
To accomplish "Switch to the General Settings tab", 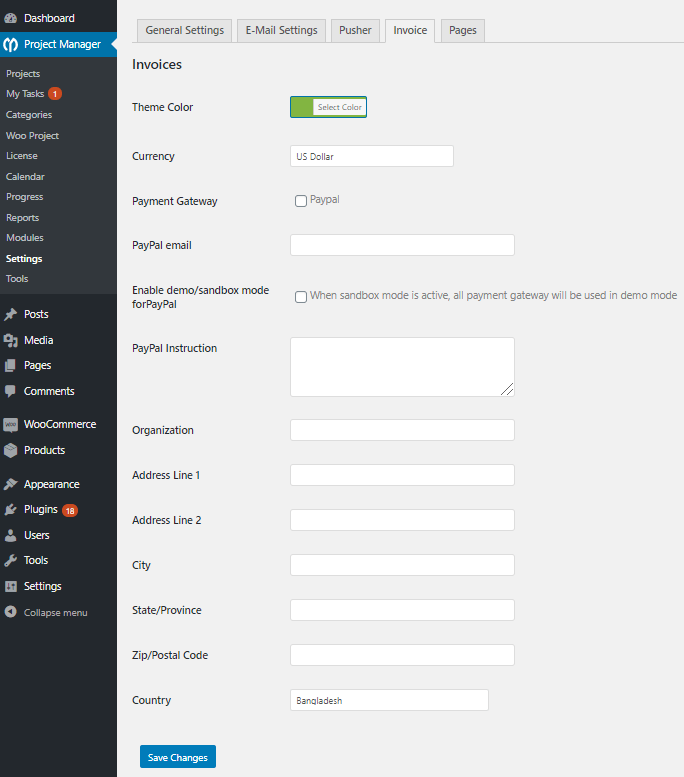I will click(x=184, y=31).
